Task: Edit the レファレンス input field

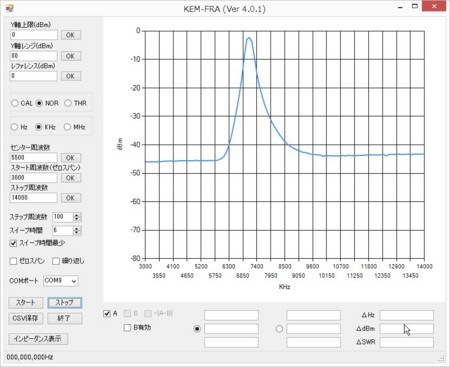Action: tap(34, 76)
